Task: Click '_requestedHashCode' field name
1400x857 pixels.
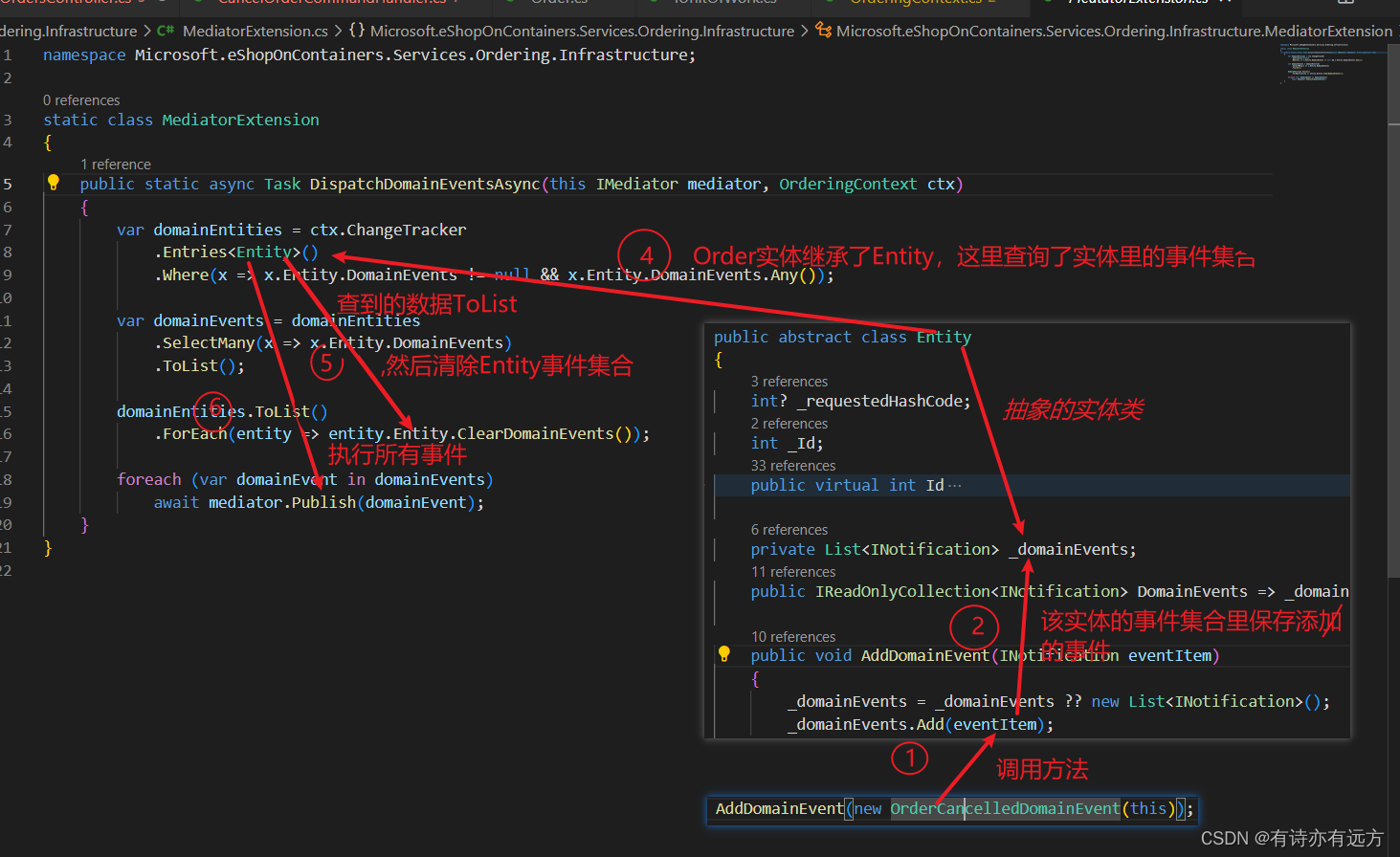Action: coord(879,401)
